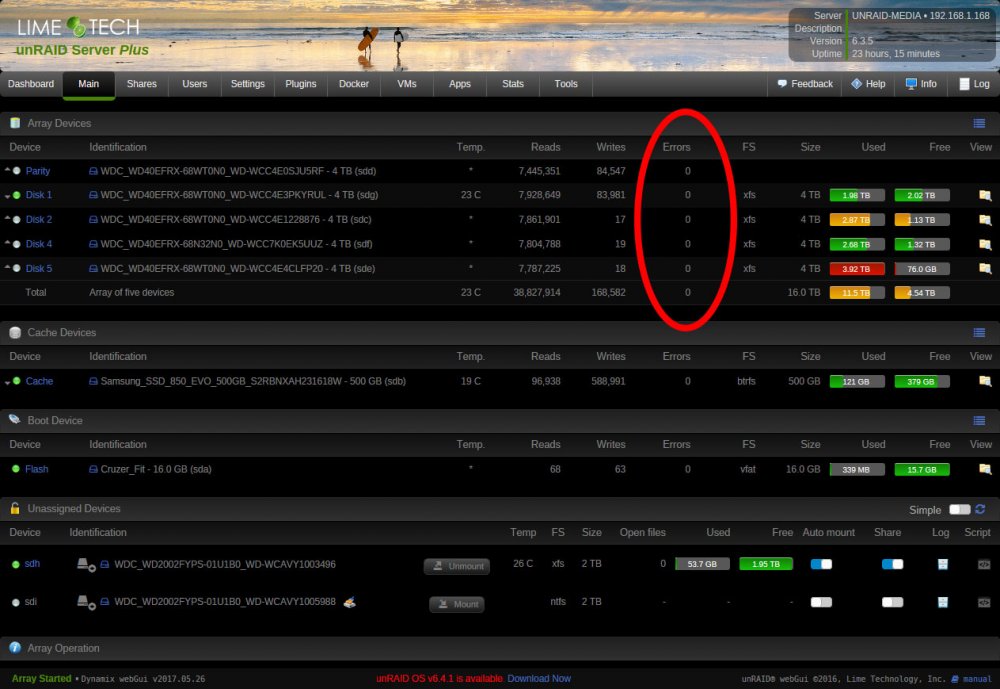1000x689 pixels.
Task: Click the Cache free-space bar 379 GB
Action: coord(922,382)
